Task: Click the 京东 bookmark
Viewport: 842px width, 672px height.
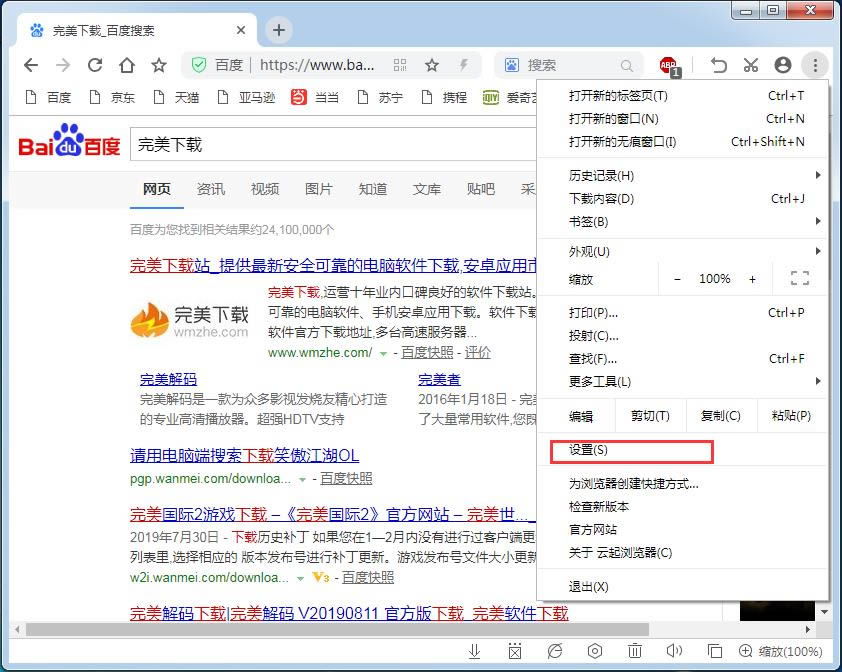Action: coord(112,97)
